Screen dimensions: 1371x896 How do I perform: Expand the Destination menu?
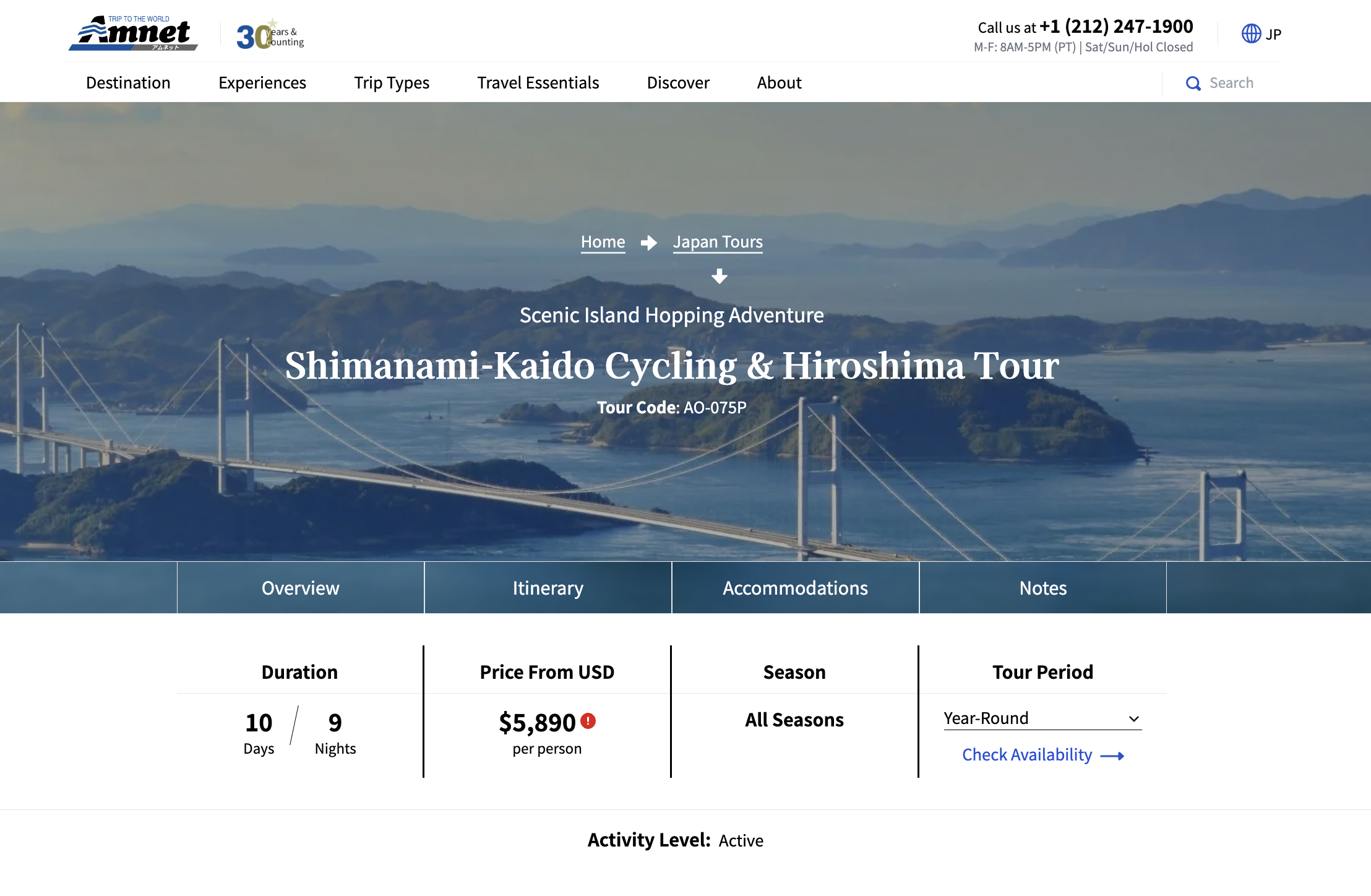128,83
